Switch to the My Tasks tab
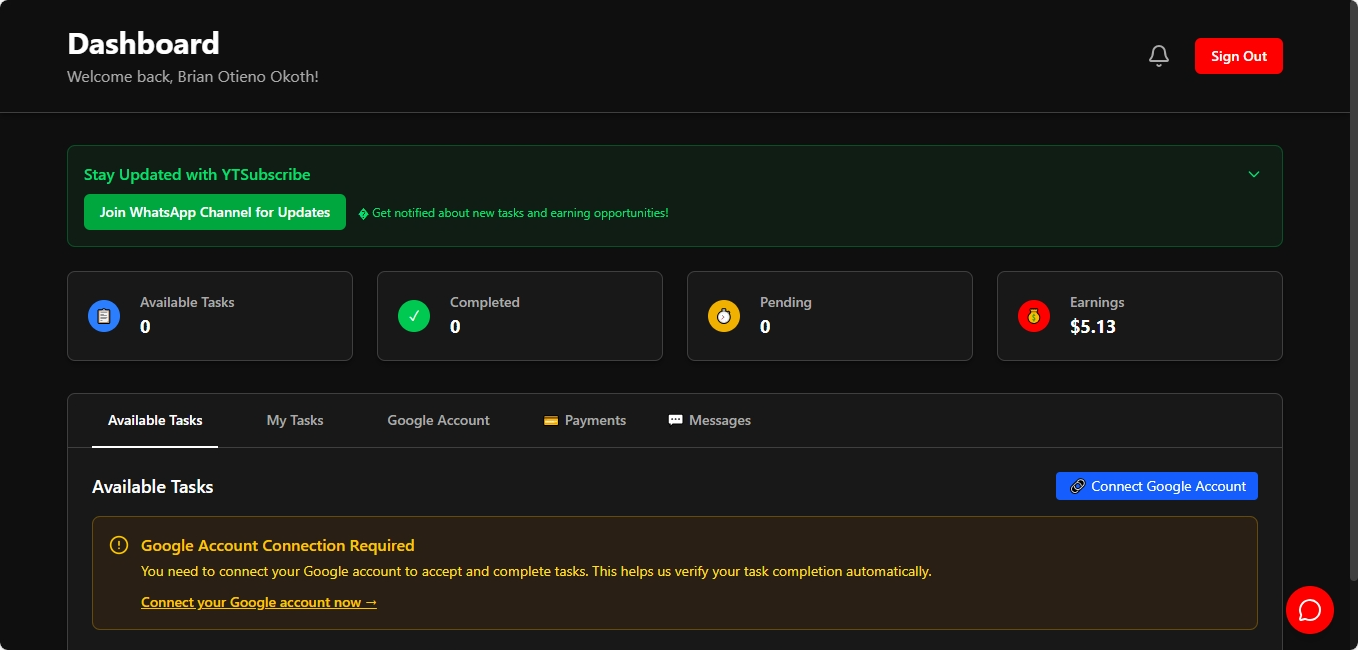The image size is (1358, 650). point(294,420)
